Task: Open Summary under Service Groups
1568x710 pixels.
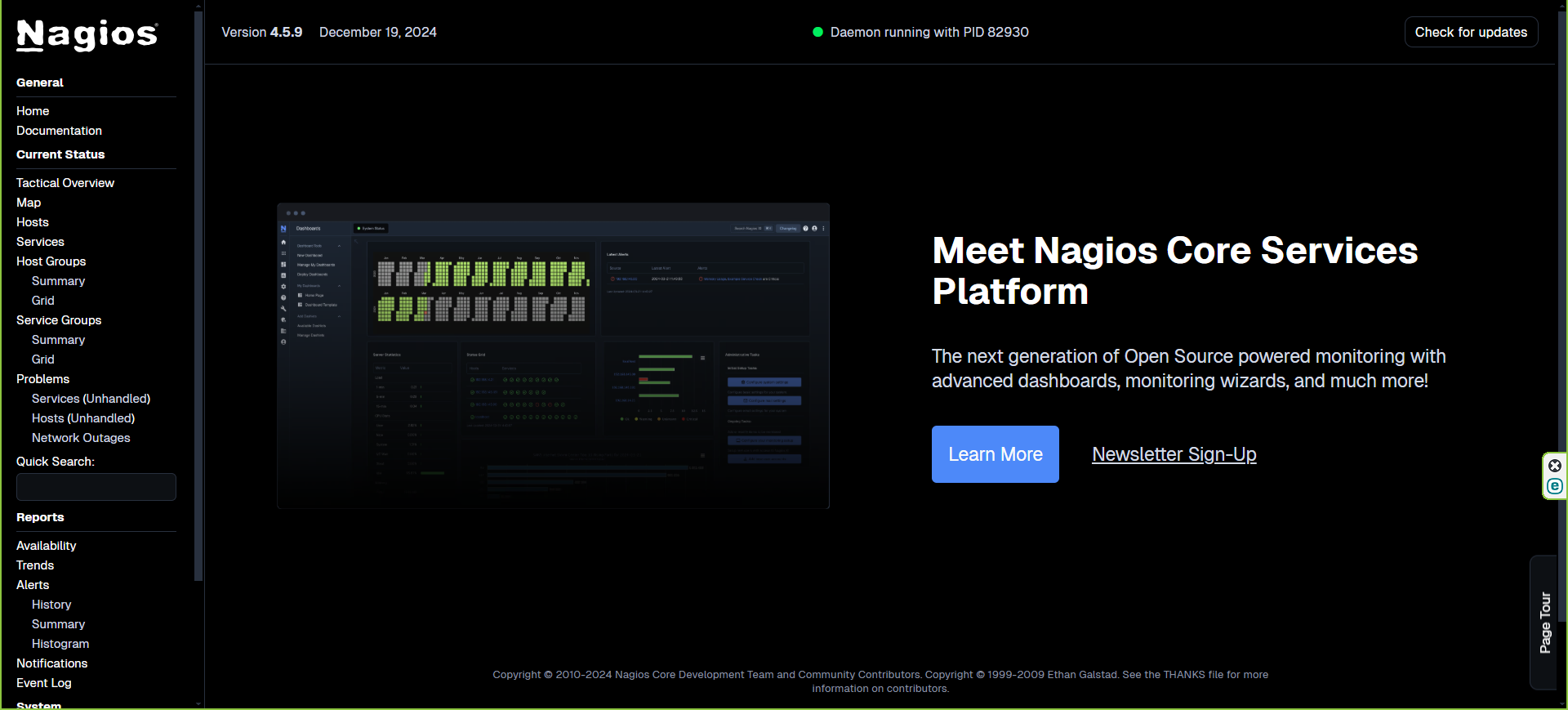Action: [x=58, y=340]
